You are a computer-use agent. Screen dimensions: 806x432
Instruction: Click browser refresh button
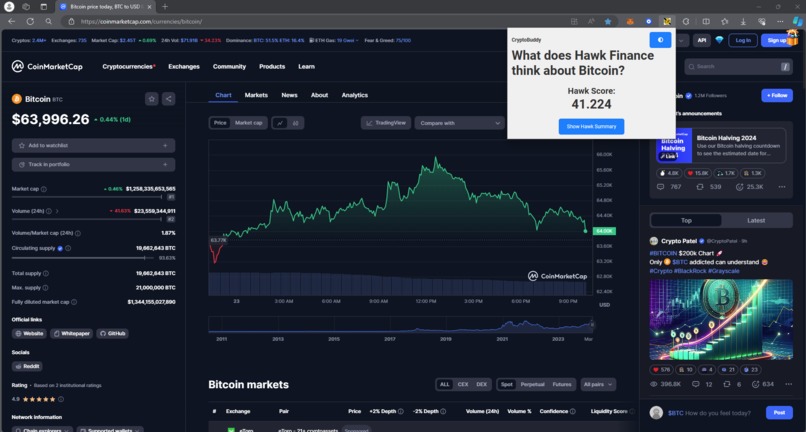[30, 21]
